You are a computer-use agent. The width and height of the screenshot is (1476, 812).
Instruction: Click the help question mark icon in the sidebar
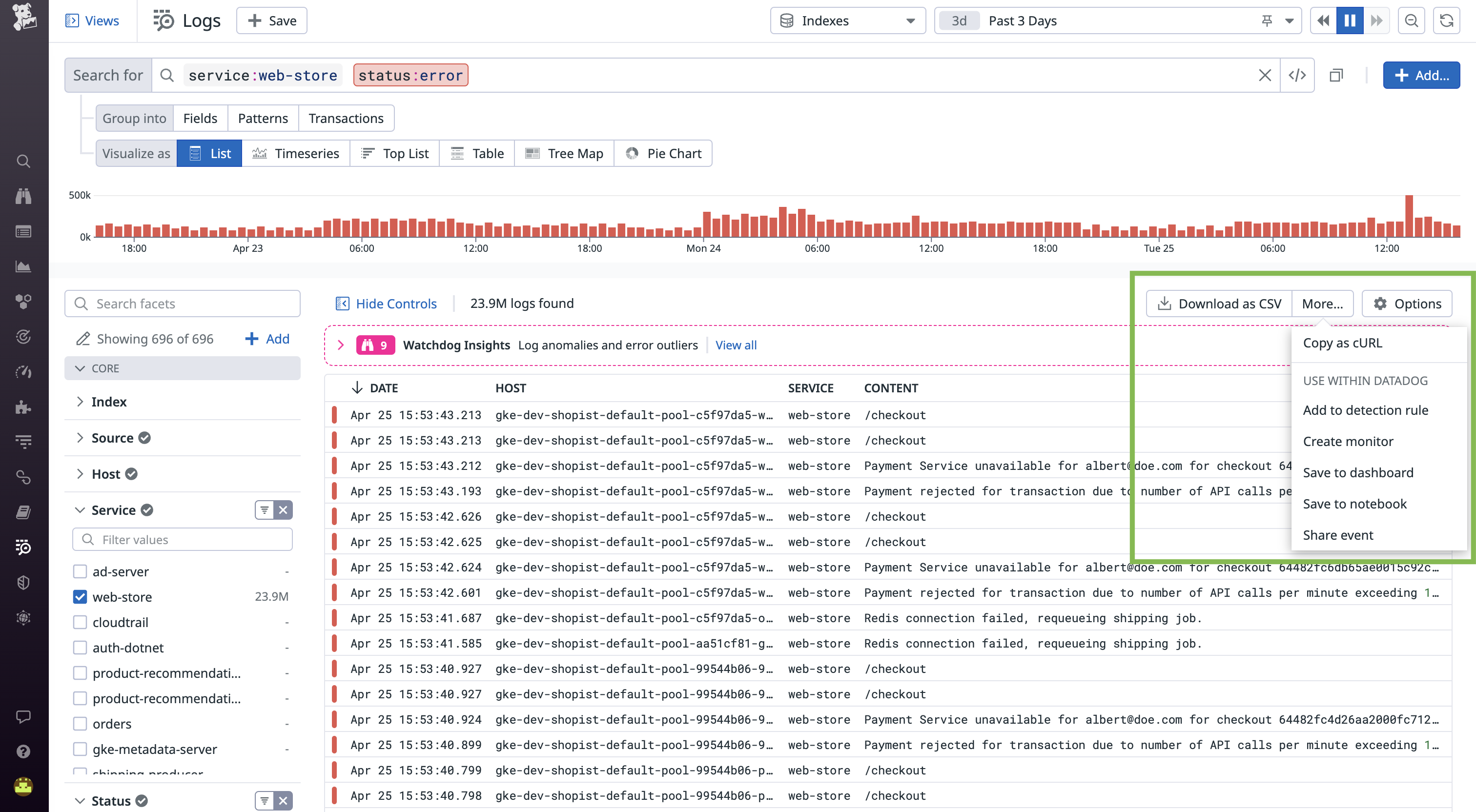pyautogui.click(x=23, y=751)
